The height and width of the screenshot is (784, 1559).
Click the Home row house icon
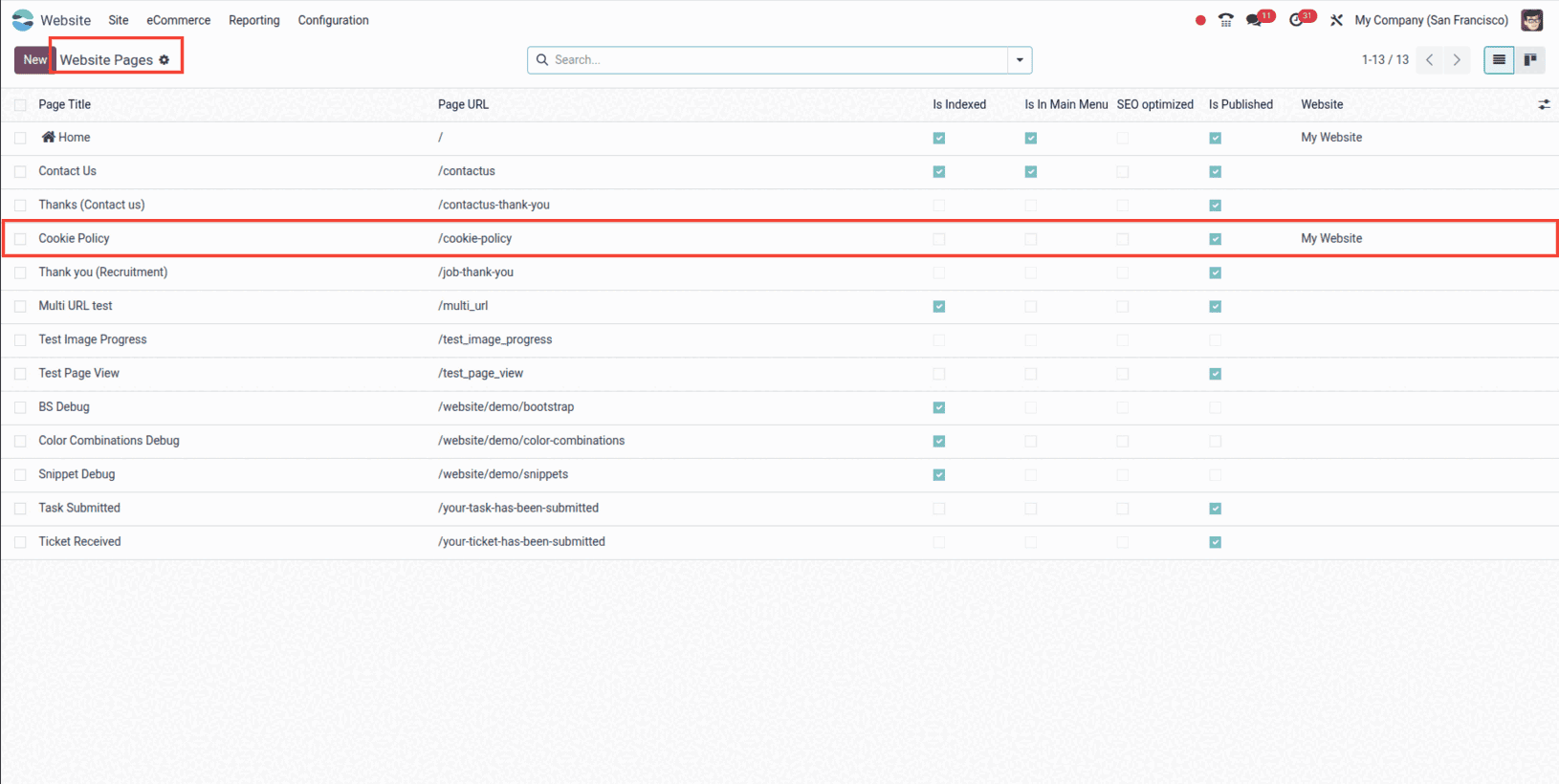pyautogui.click(x=48, y=137)
